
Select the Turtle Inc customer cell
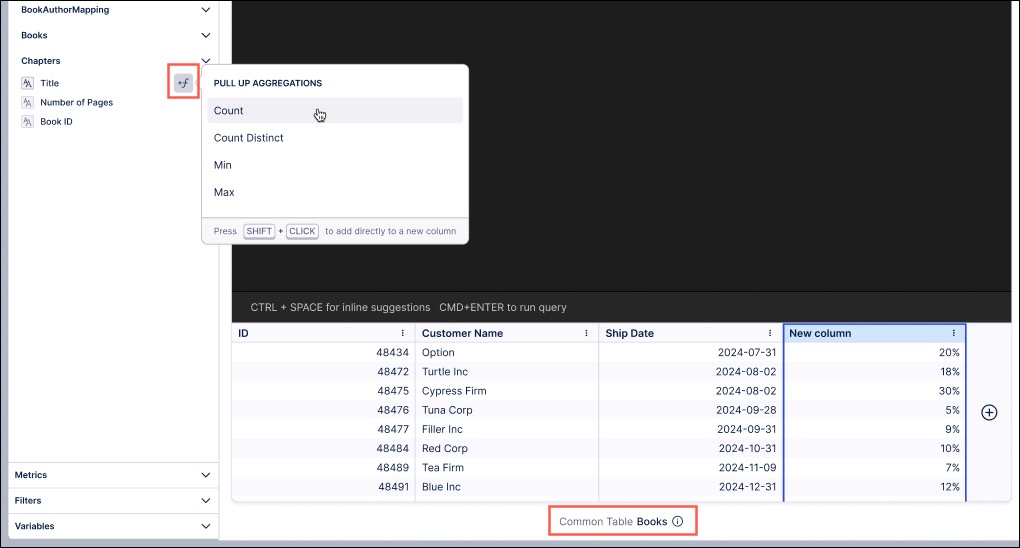coord(445,372)
